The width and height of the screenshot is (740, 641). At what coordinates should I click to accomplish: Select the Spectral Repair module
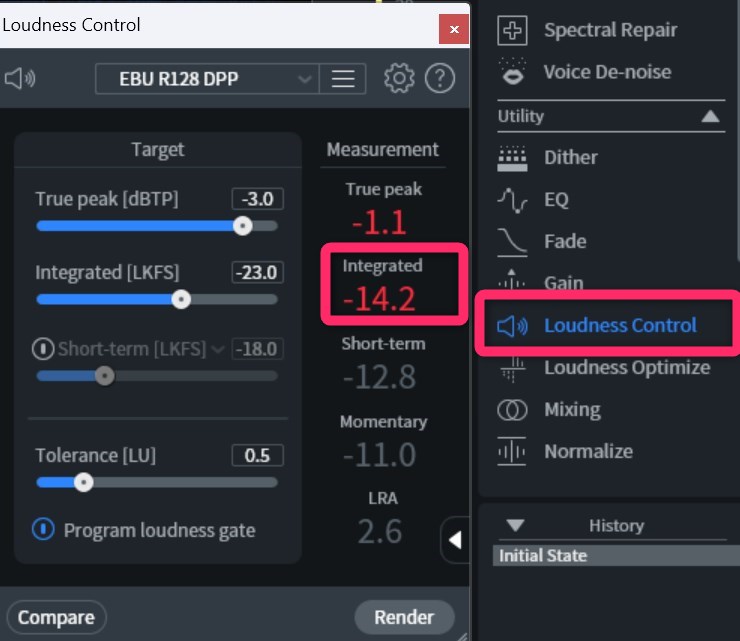(x=609, y=30)
